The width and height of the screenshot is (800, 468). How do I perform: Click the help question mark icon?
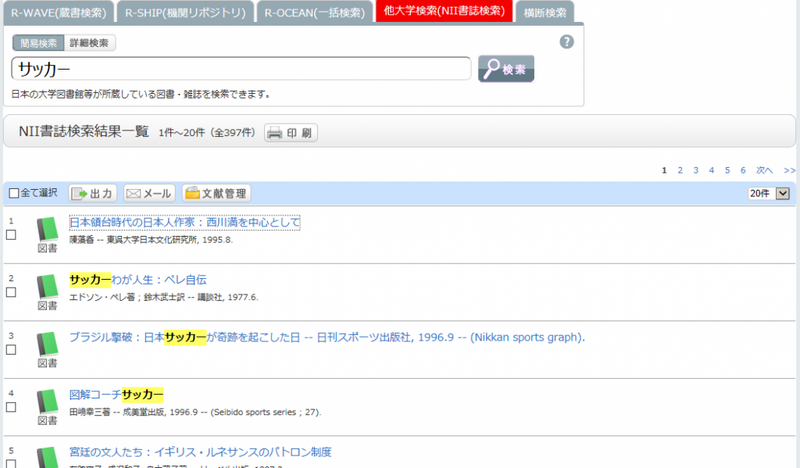[x=567, y=42]
